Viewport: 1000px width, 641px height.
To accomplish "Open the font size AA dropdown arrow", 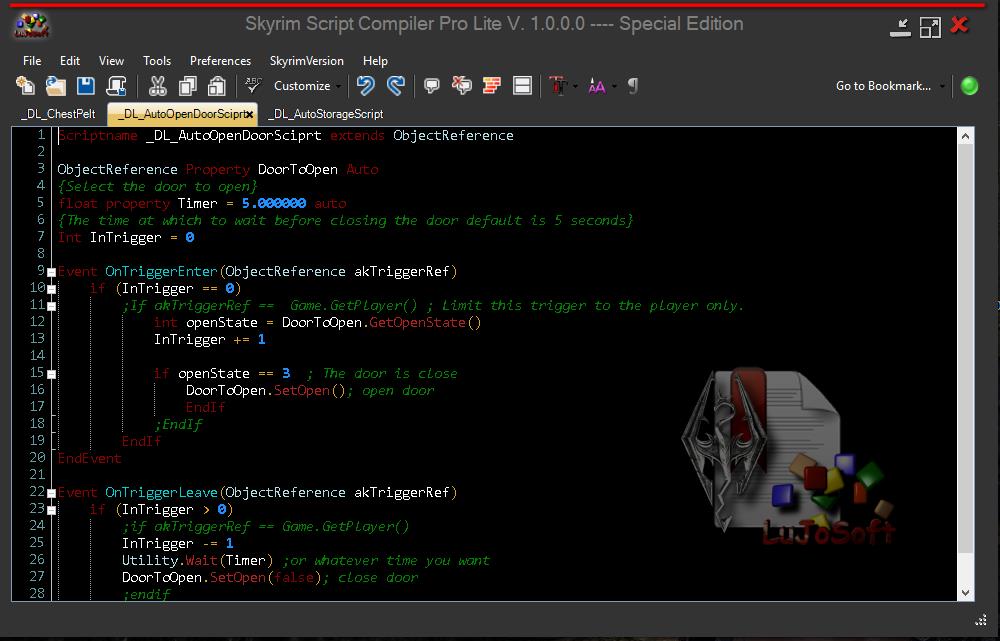I will (614, 86).
